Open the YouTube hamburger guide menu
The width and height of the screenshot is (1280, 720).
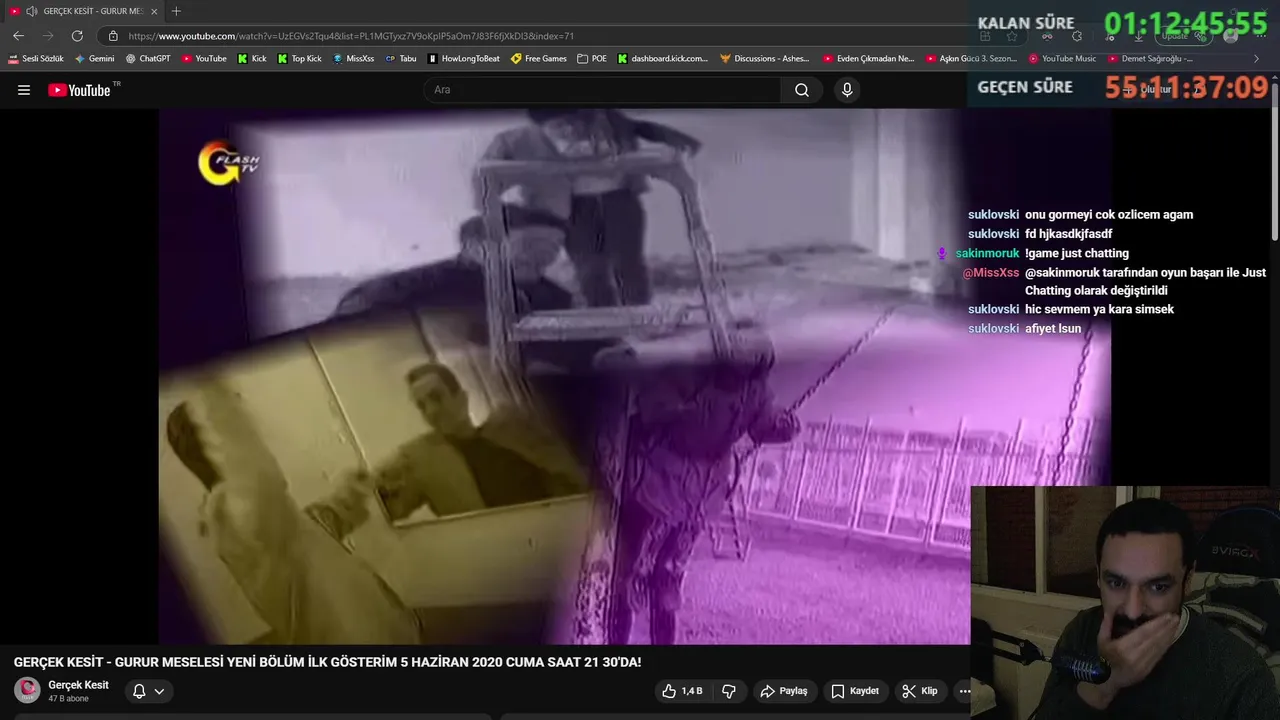[x=24, y=90]
